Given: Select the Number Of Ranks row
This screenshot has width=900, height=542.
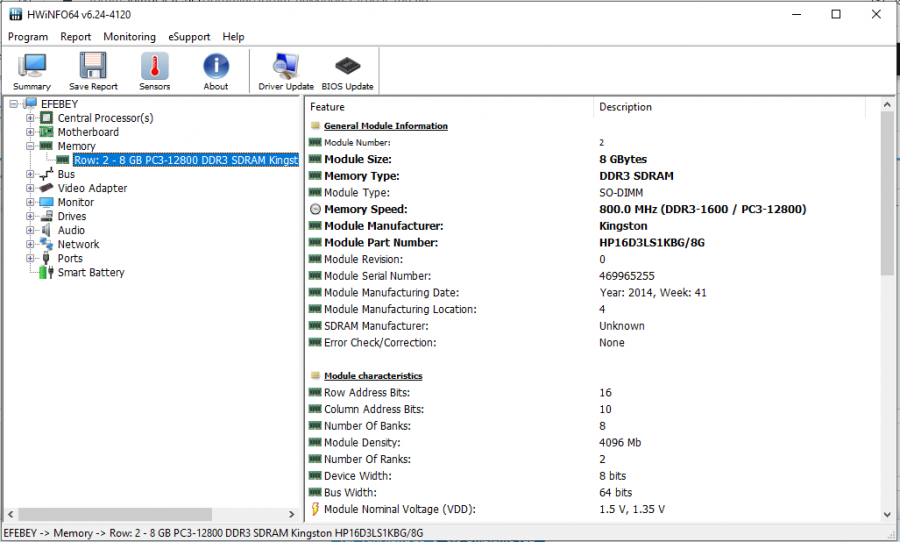Looking at the screenshot, I should pos(585,459).
